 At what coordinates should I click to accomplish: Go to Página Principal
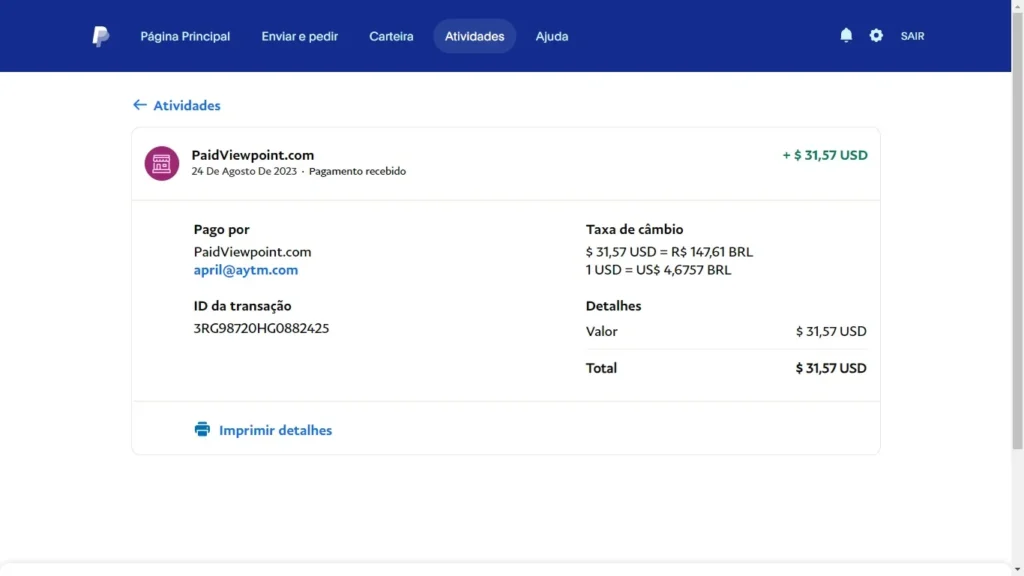[x=185, y=37]
